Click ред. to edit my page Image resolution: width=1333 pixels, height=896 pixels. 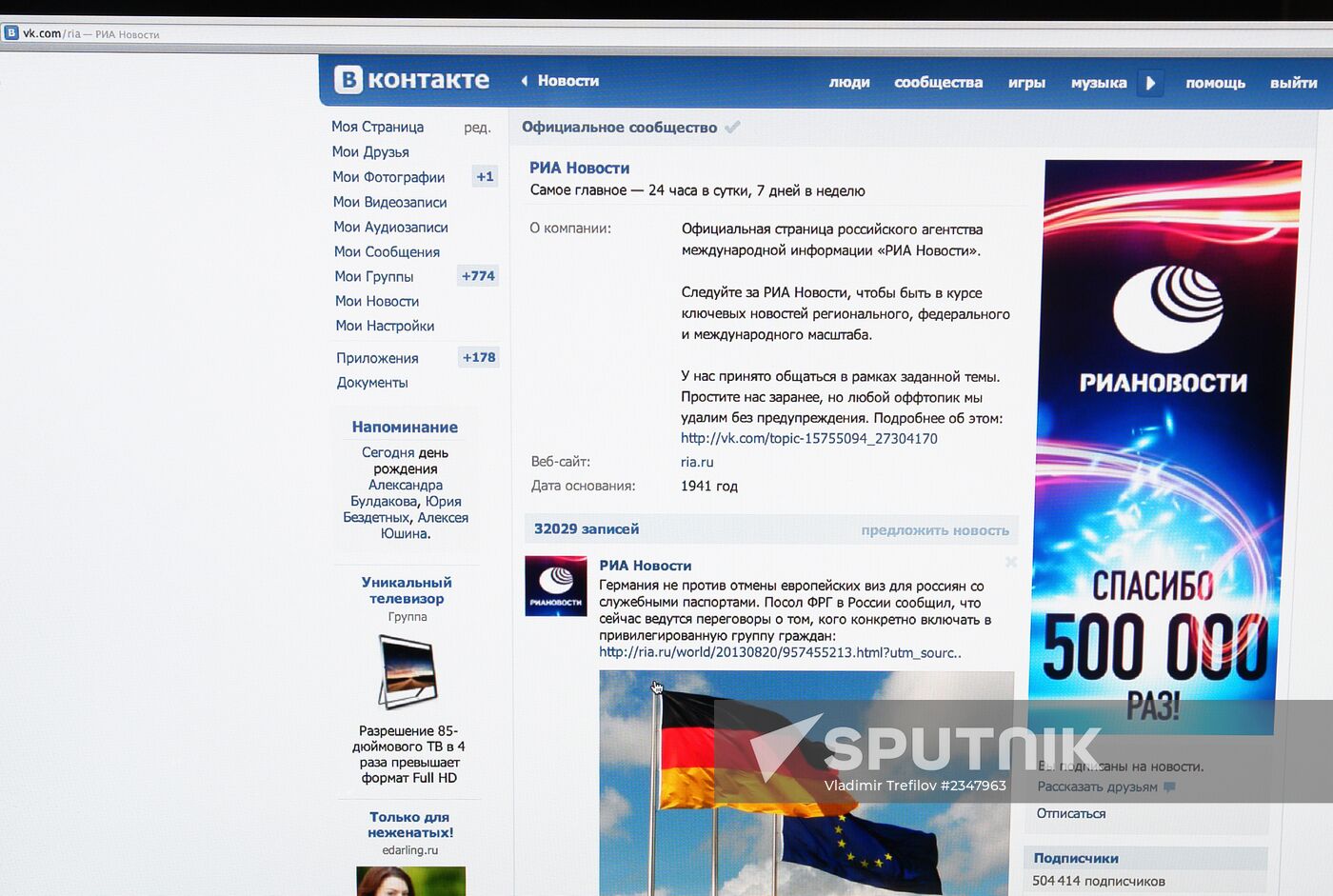[477, 128]
